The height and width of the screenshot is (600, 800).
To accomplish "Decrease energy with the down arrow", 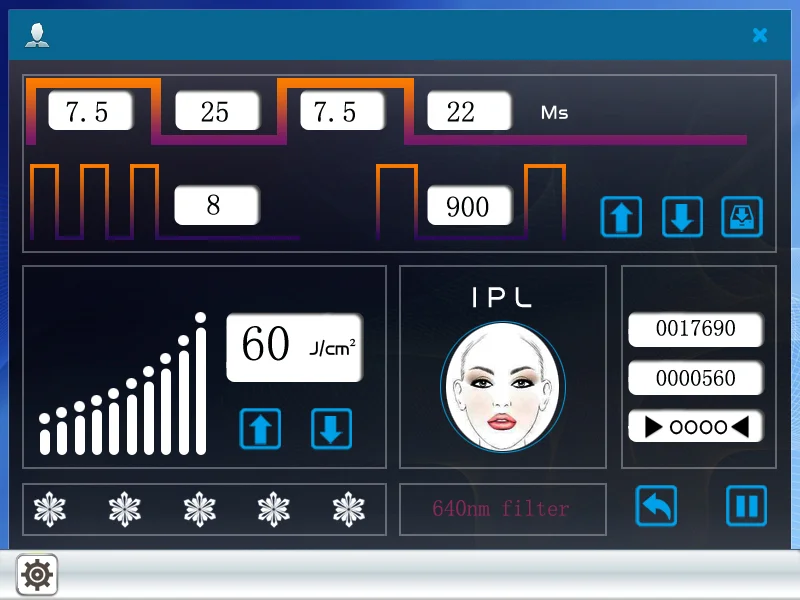I will (x=332, y=429).
